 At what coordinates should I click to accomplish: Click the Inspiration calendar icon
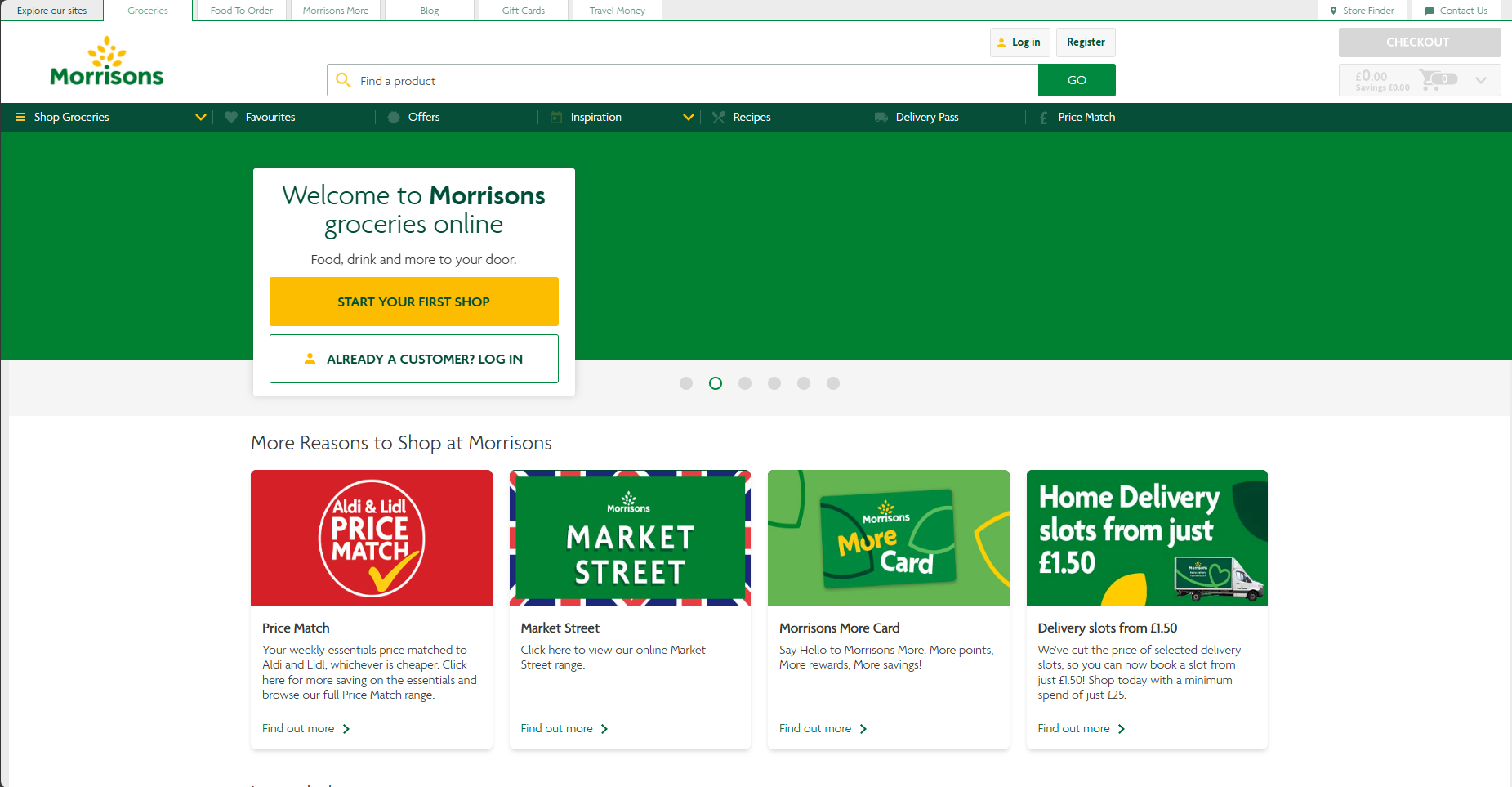556,117
